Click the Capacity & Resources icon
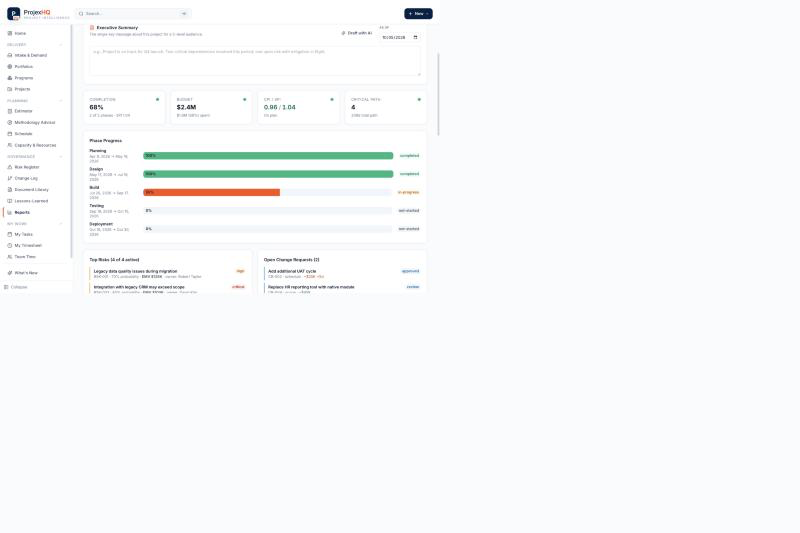Screen dimensions: 800x533 10,145
